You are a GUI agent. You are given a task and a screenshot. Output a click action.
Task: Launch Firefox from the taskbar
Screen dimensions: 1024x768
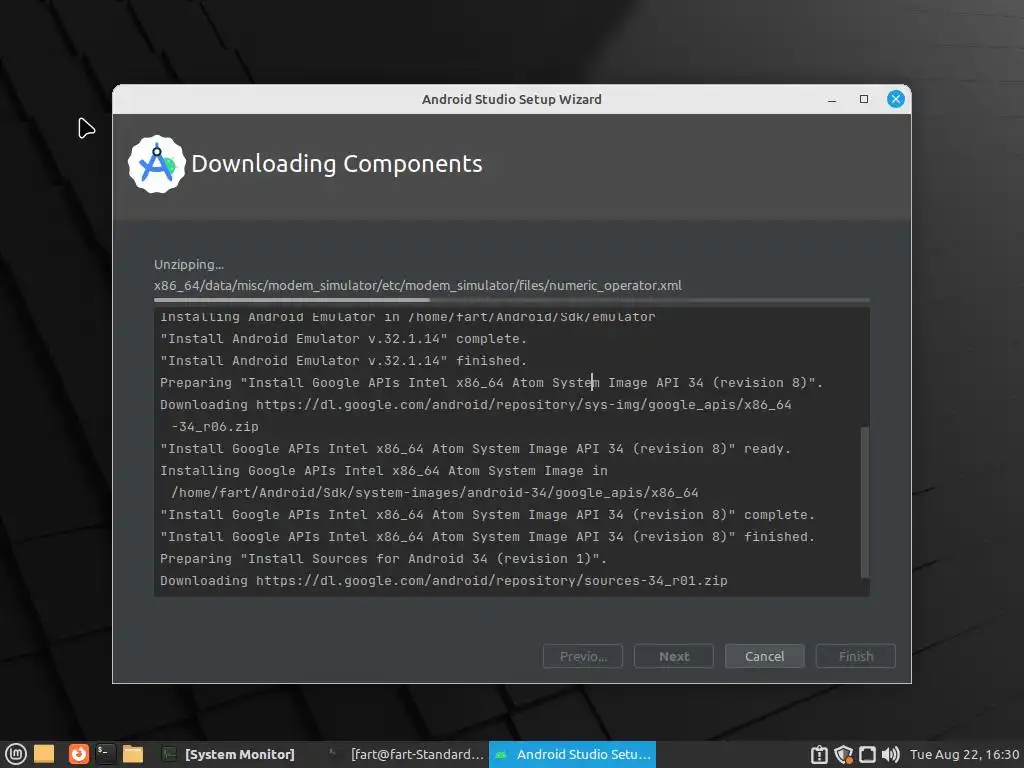(78, 754)
